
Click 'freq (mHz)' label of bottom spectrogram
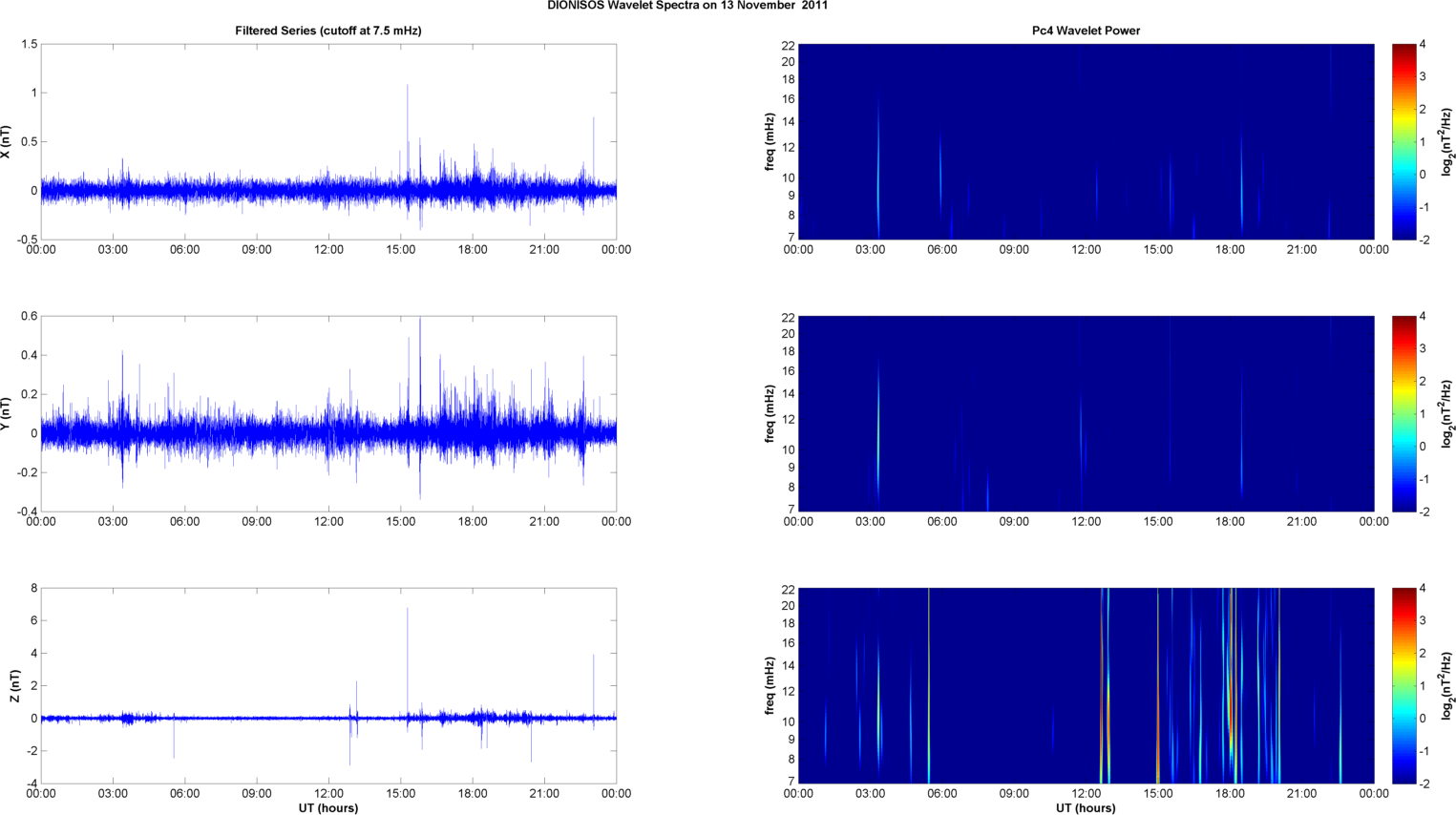click(770, 685)
